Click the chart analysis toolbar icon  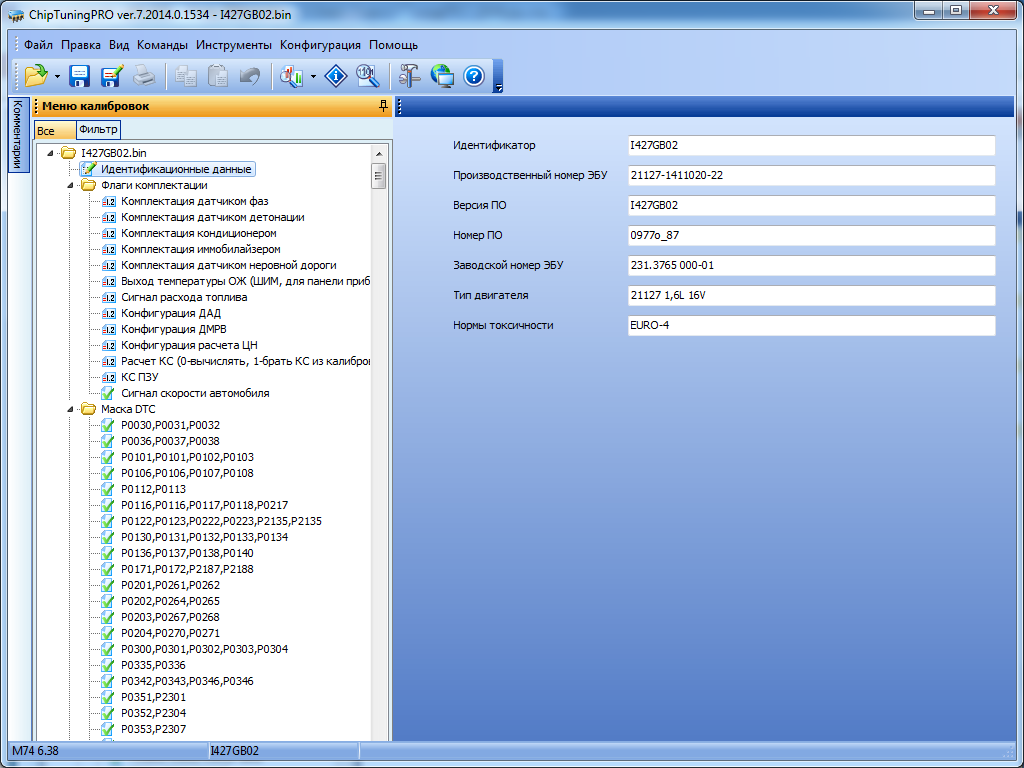[292, 76]
